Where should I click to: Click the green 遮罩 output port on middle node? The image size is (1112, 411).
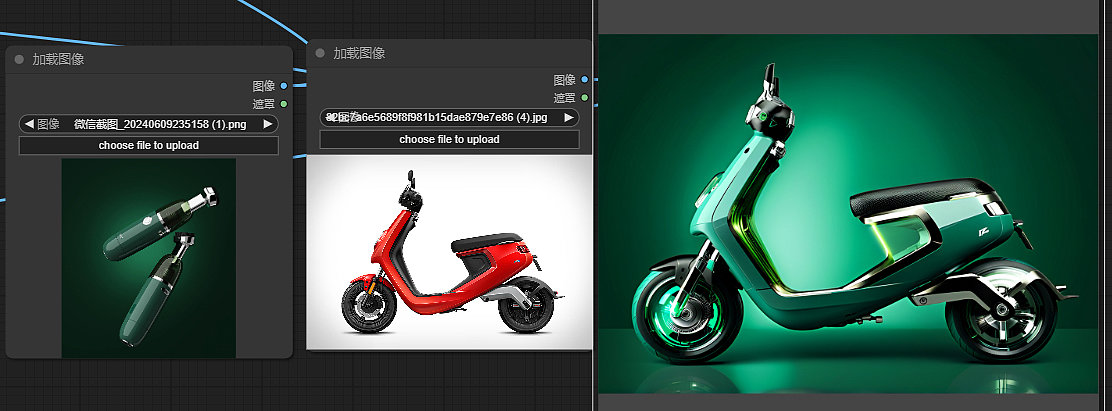point(585,97)
